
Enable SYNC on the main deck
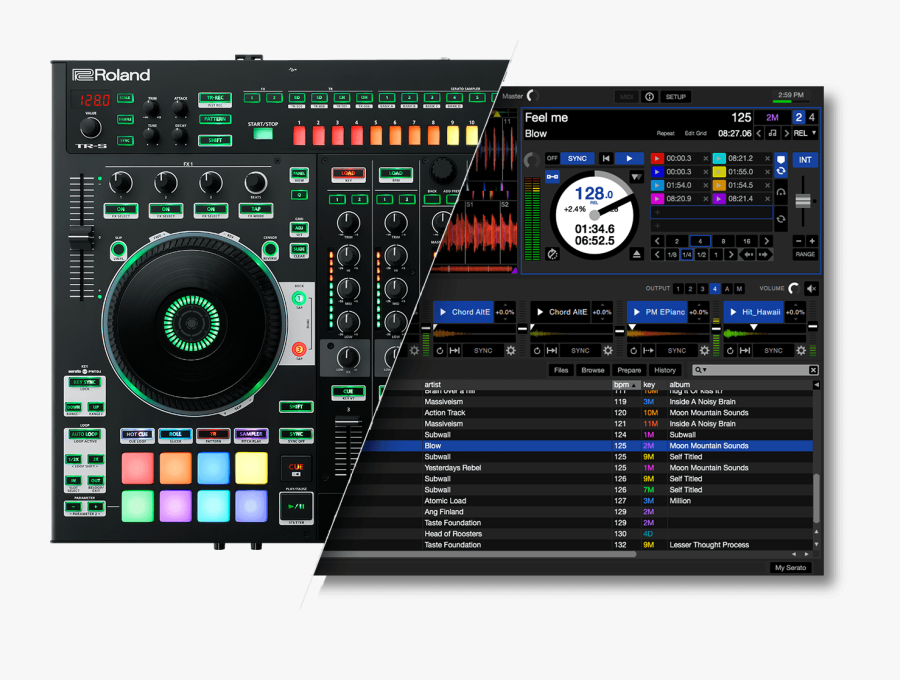click(x=578, y=158)
